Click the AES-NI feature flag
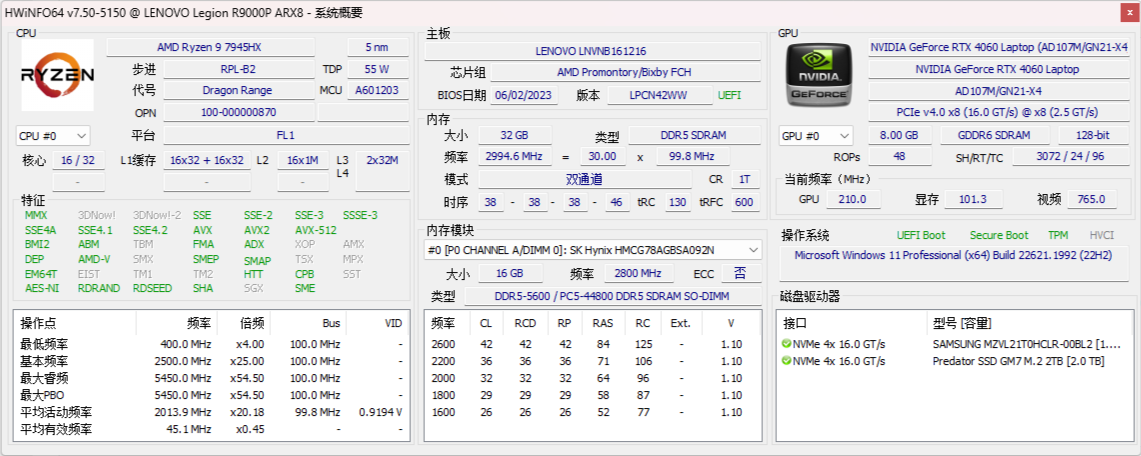Screen dimensions: 1141x456 point(40,288)
